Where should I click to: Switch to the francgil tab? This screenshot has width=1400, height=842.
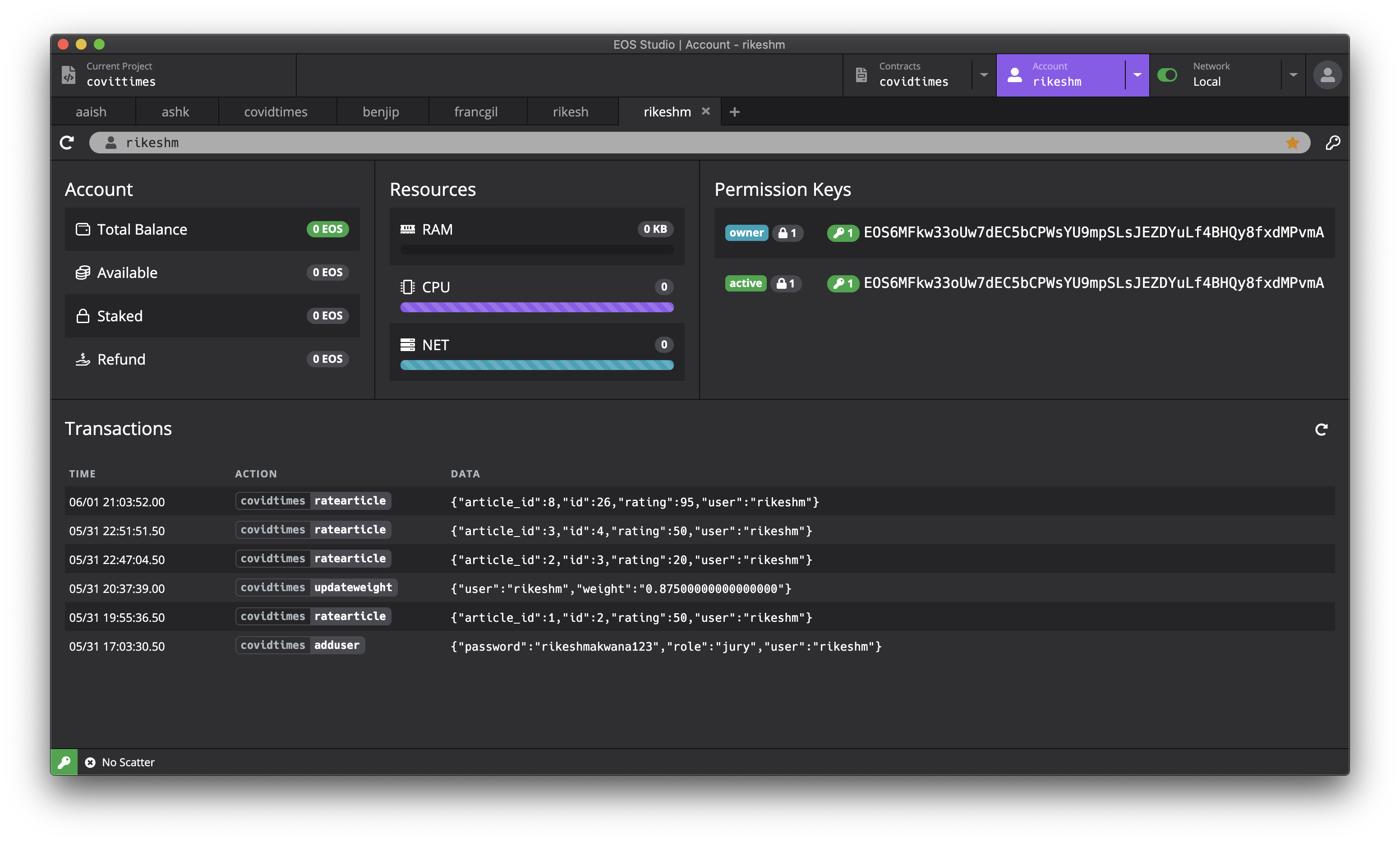point(475,112)
